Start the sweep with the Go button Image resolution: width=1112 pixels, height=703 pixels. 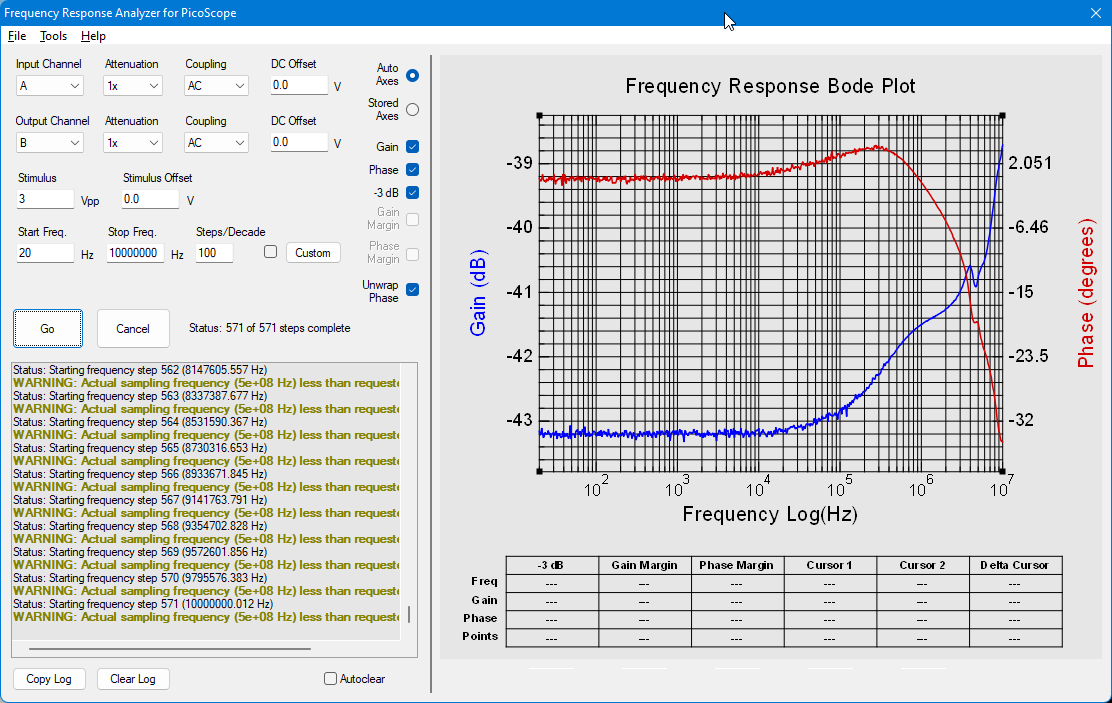click(48, 328)
